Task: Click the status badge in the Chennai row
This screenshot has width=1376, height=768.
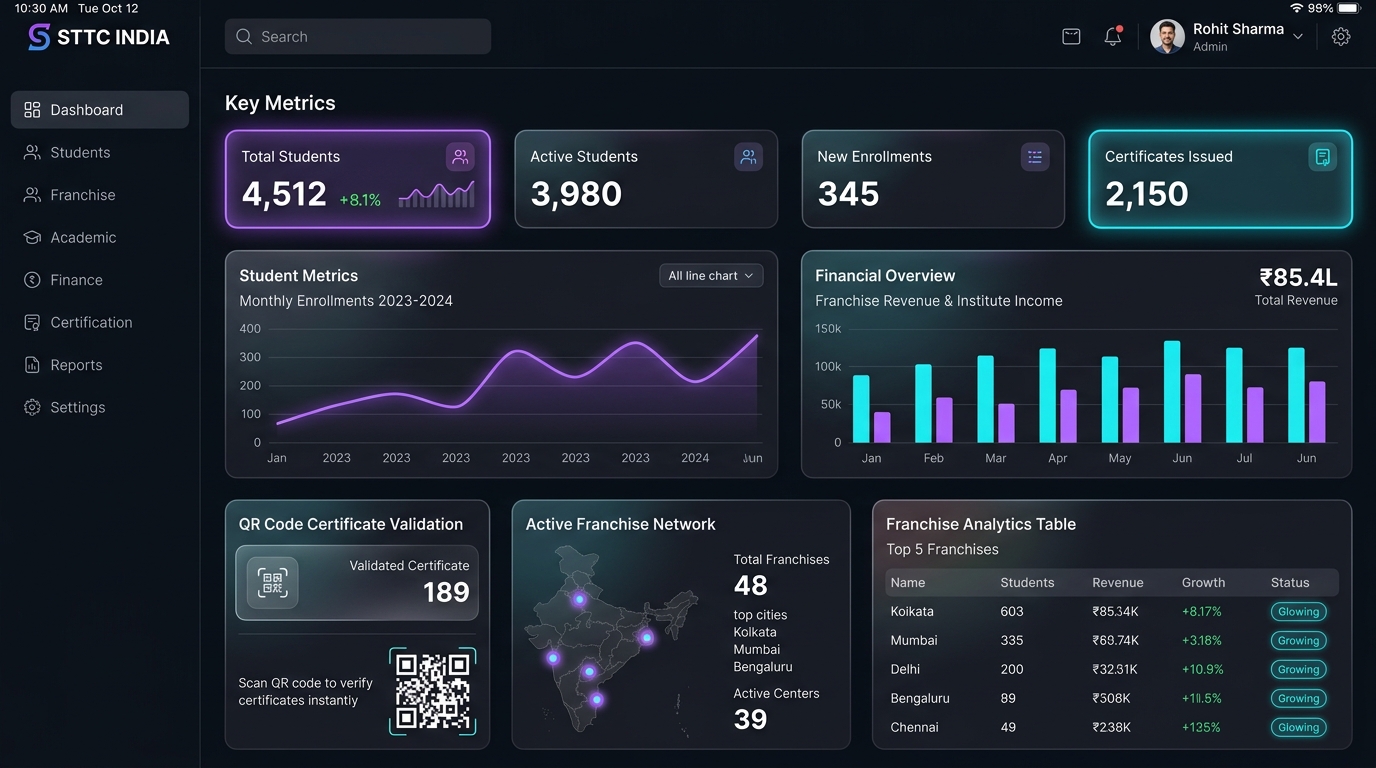Action: point(1298,728)
